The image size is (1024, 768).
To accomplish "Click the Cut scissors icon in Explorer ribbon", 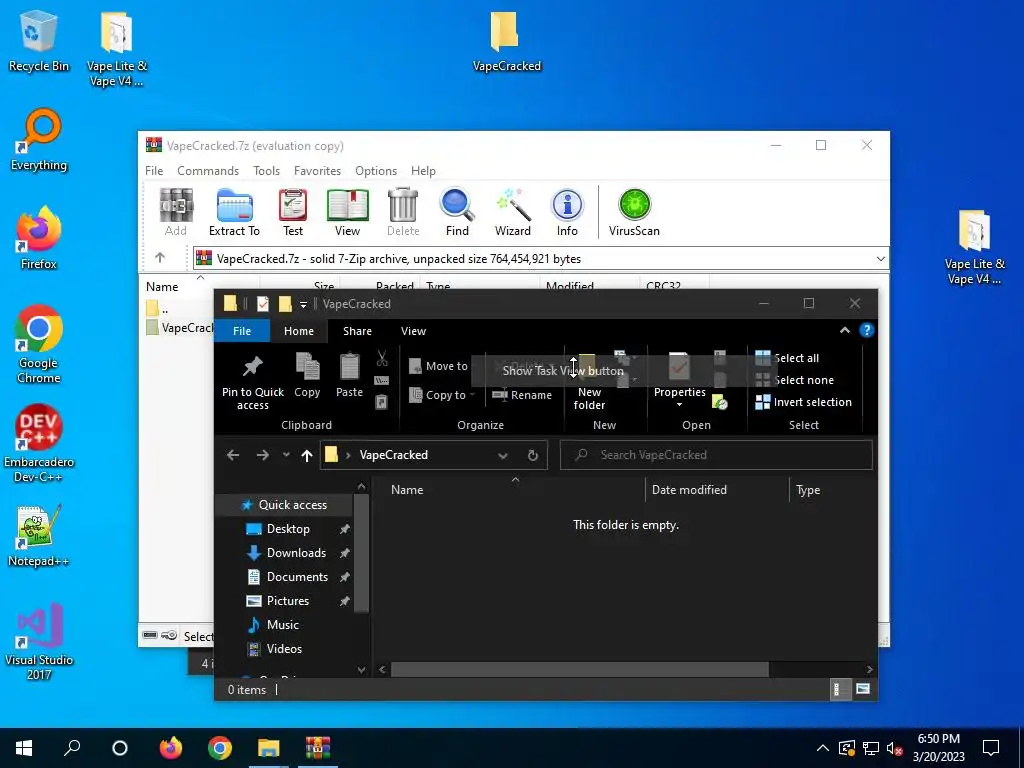I will [382, 358].
